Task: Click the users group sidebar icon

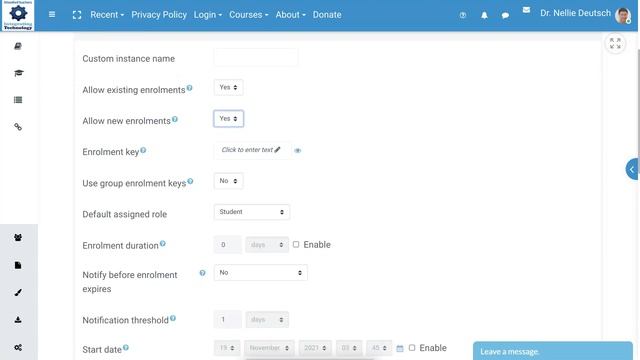Action: point(18,238)
